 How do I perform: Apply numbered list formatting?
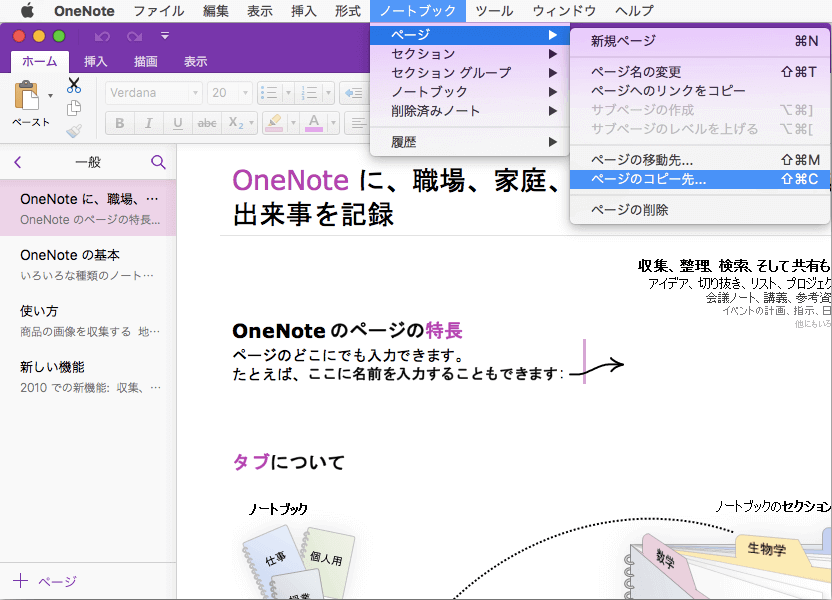coord(310,91)
